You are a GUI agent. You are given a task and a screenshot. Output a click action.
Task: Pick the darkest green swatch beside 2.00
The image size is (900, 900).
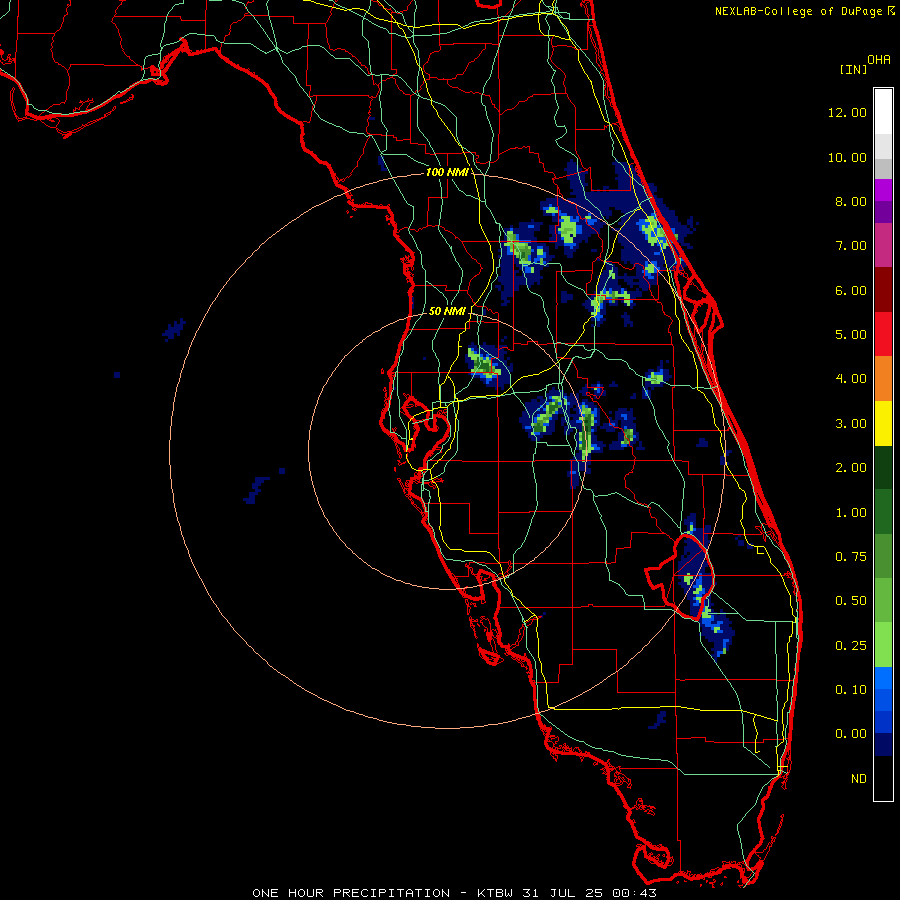pos(883,467)
